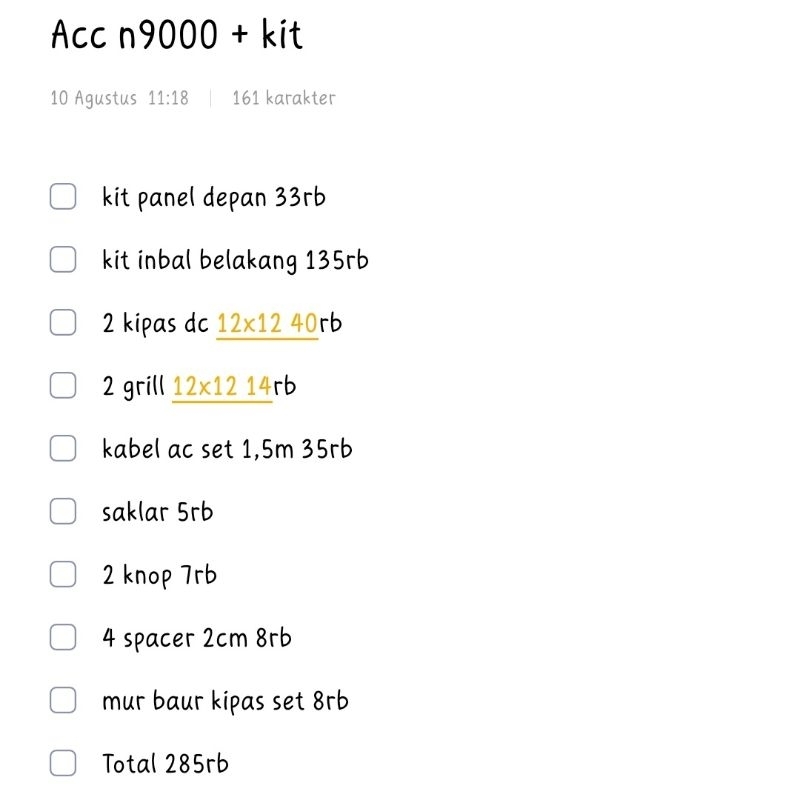Click the 'saklar 5rb' item text
800x800 pixels.
click(157, 512)
